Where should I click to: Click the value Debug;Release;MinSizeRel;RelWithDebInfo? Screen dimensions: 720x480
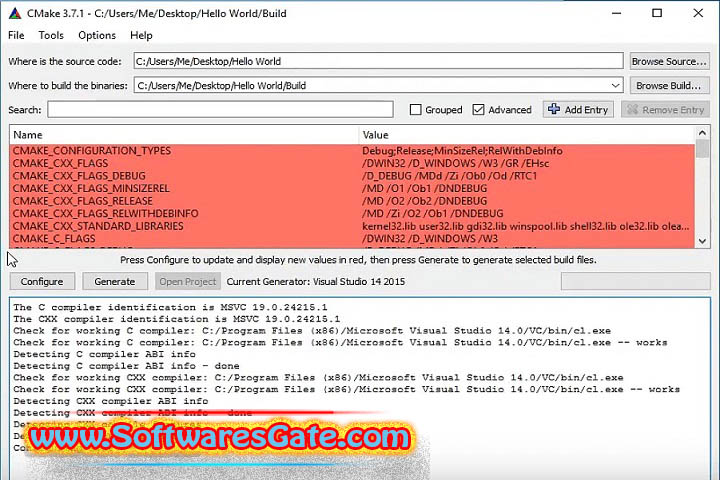(462, 151)
